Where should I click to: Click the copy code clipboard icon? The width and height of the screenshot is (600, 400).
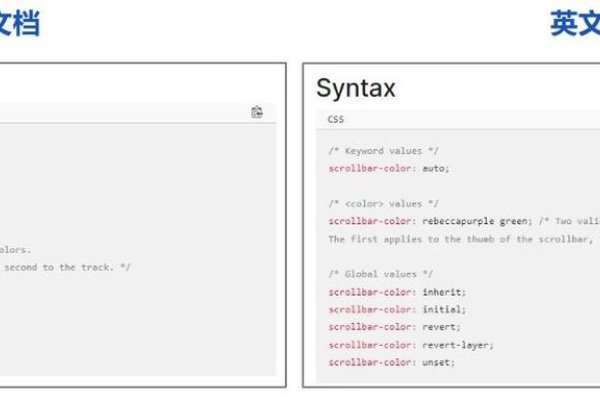[x=257, y=112]
